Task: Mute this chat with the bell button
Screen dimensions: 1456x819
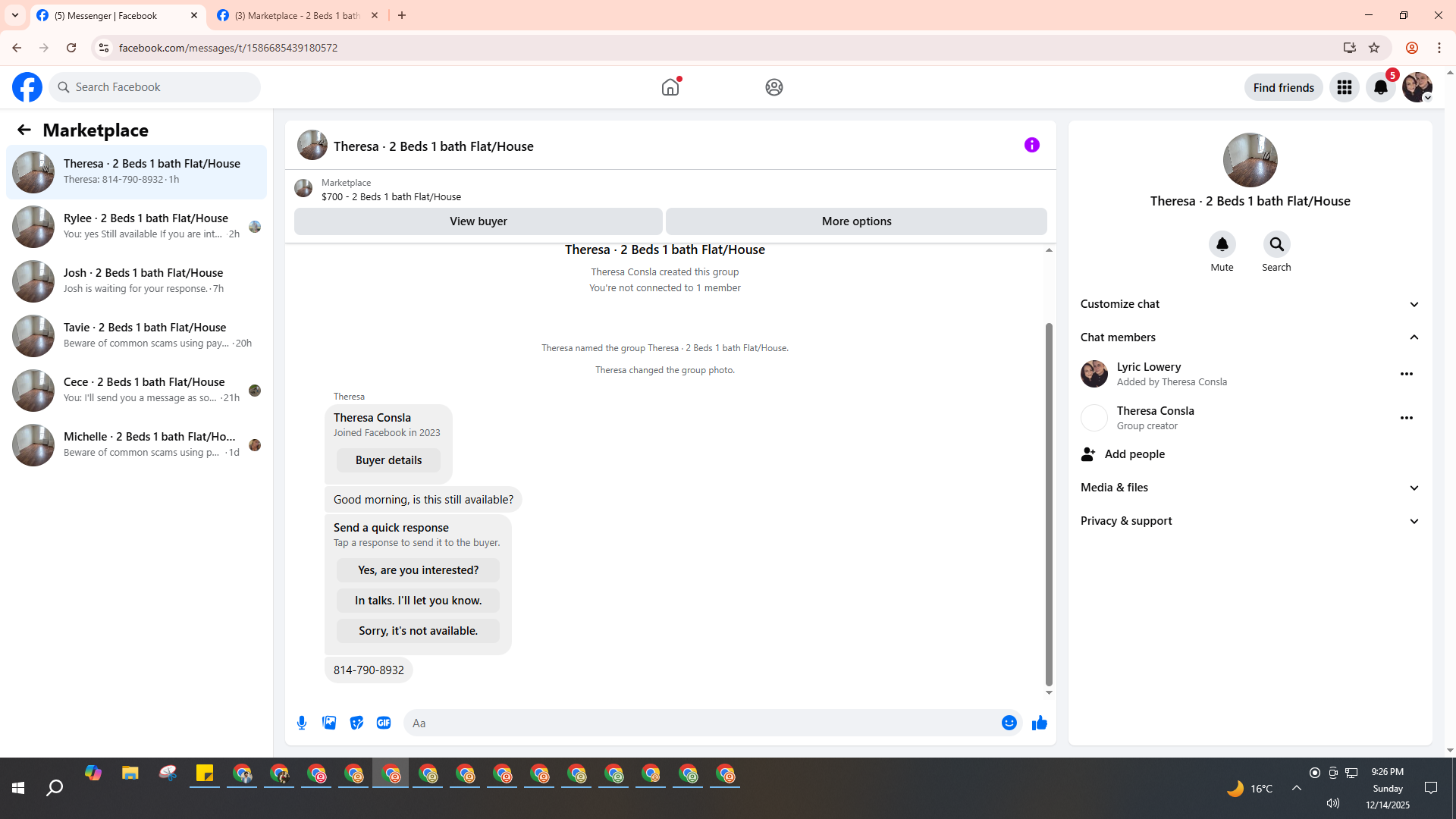Action: coord(1222,244)
